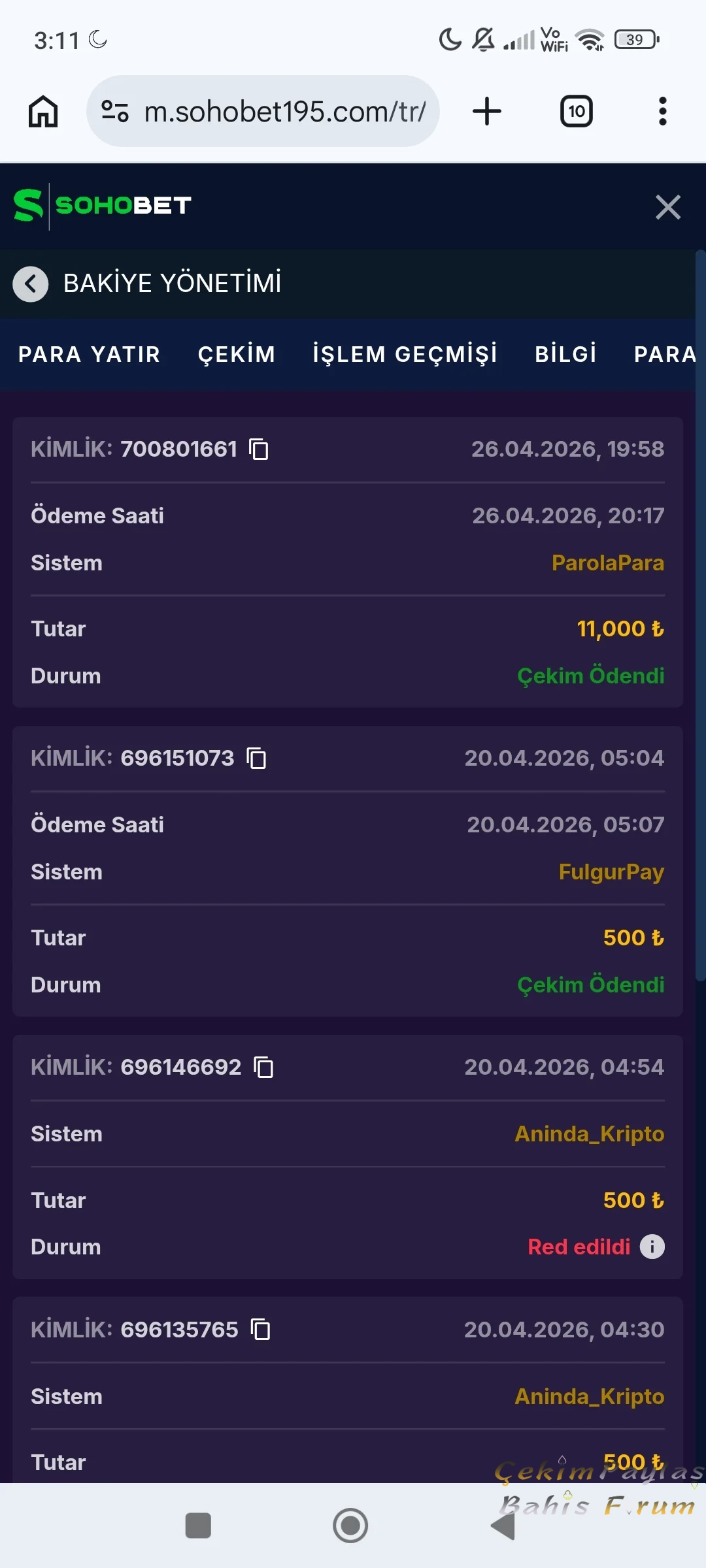Select the BİLGİ tab
This screenshot has width=706, height=1568.
click(x=566, y=354)
